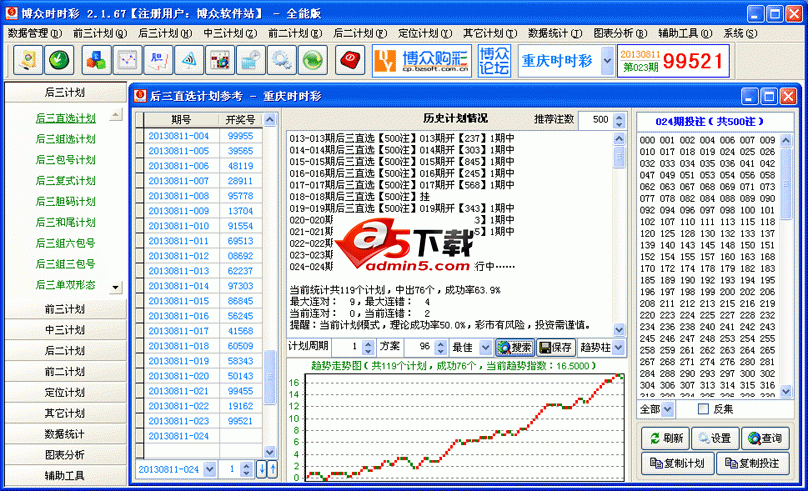Screen dimensions: 808x491
Task: Click the 复制计划 button
Action: pos(677,463)
